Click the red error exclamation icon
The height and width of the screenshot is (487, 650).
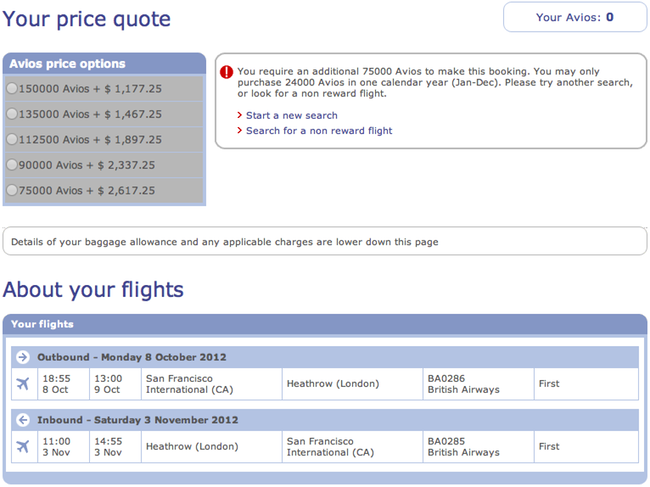[x=226, y=72]
